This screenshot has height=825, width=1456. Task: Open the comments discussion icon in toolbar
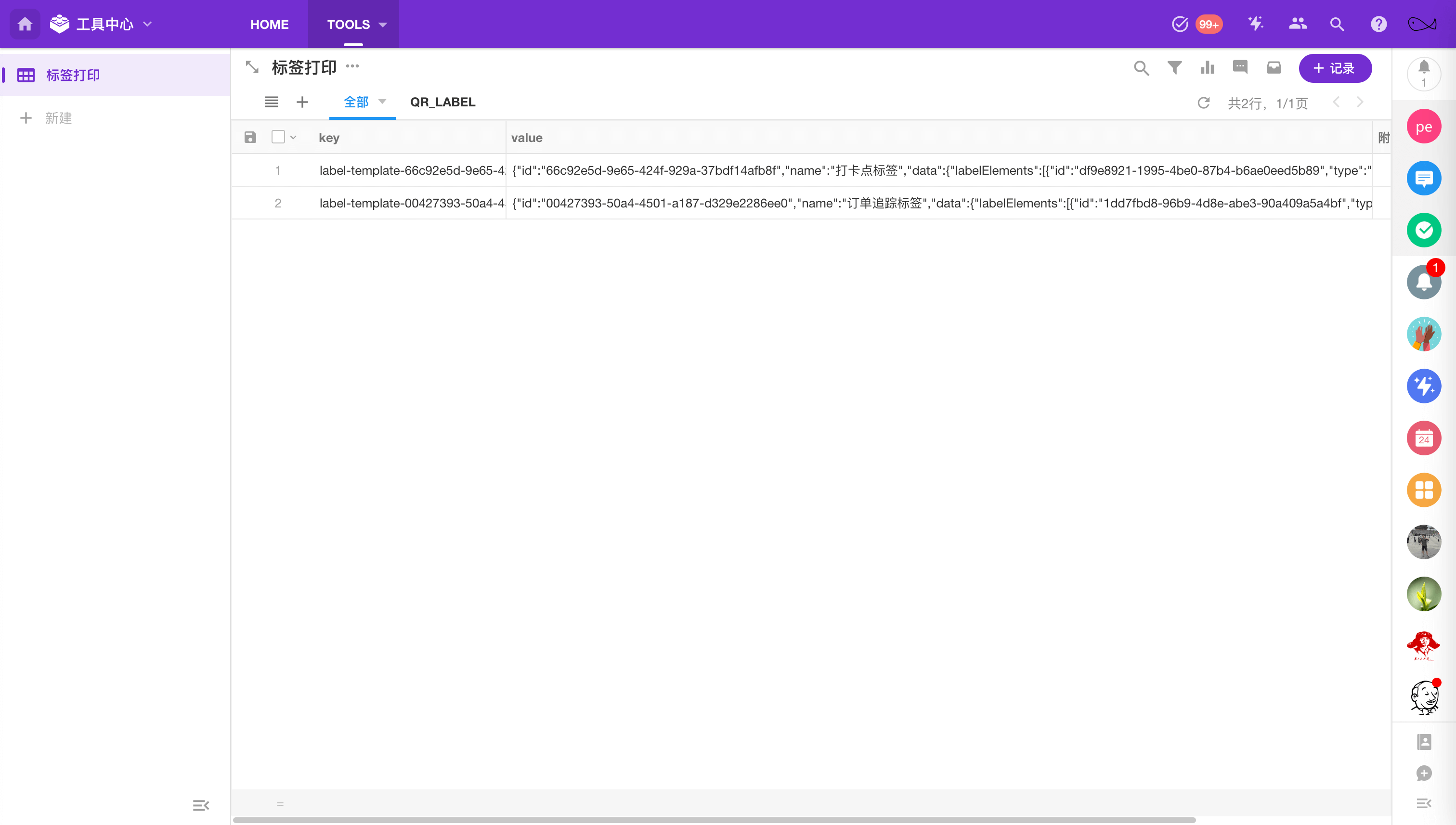1240,67
